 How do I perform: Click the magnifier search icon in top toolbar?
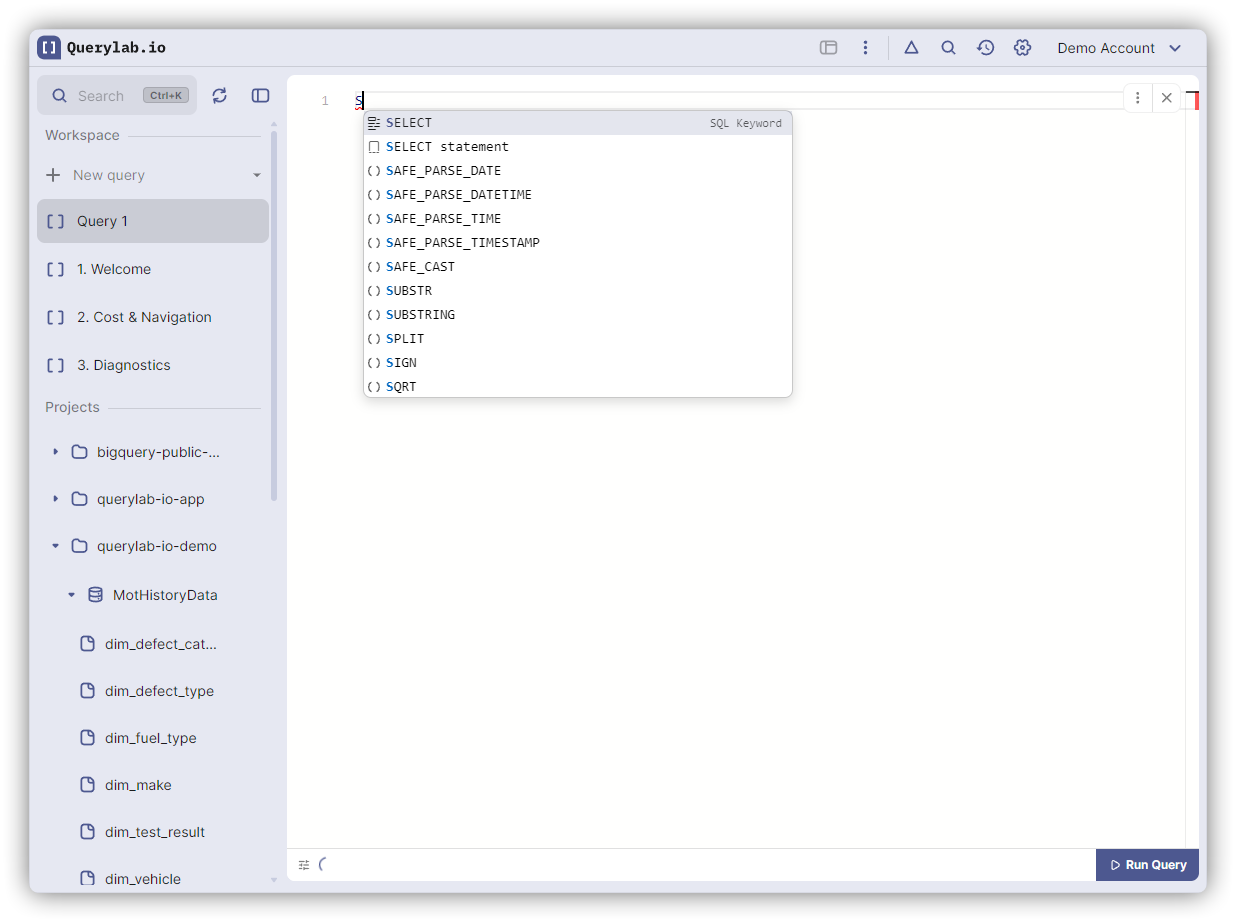point(948,48)
